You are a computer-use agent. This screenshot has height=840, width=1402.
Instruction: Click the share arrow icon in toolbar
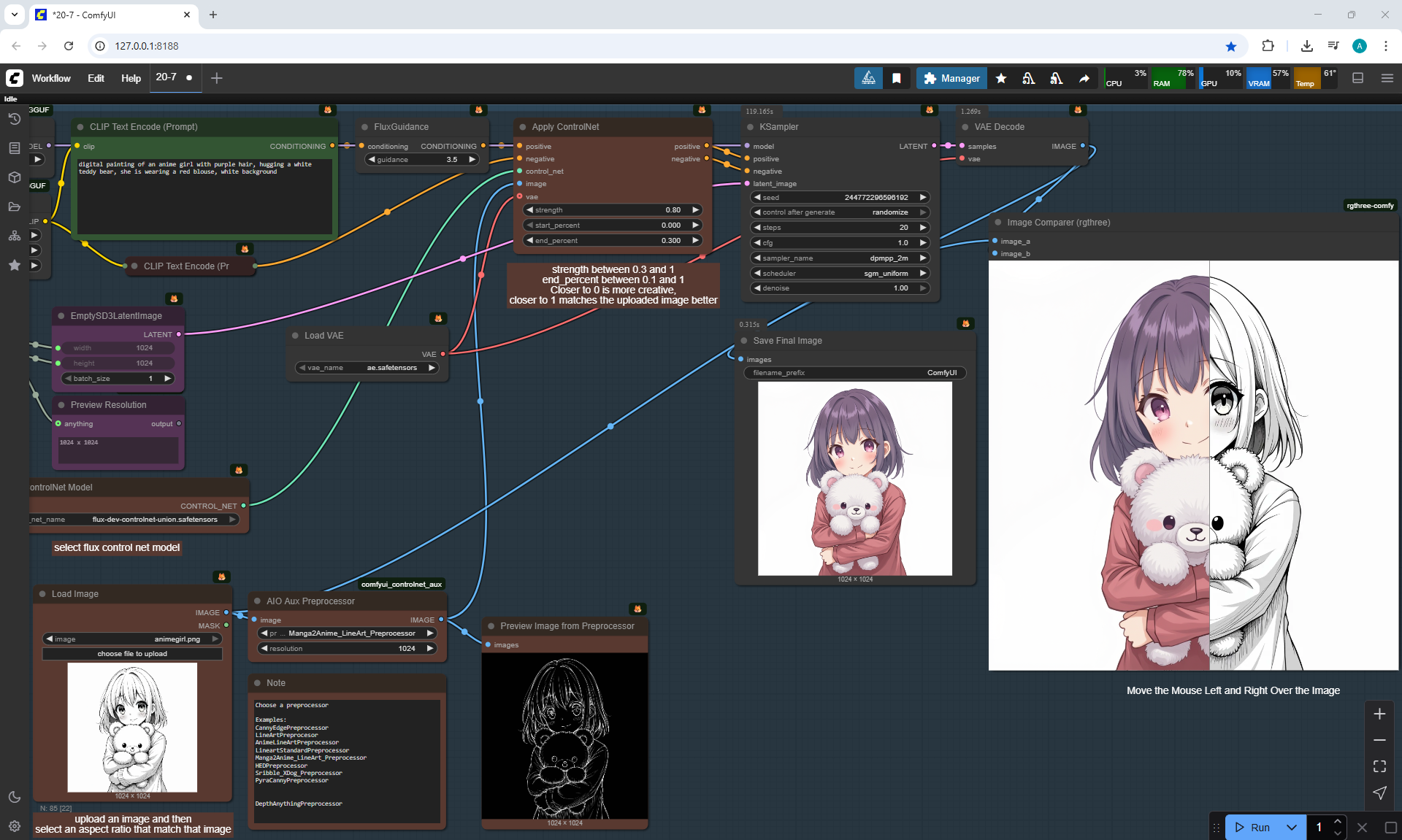tap(1084, 78)
